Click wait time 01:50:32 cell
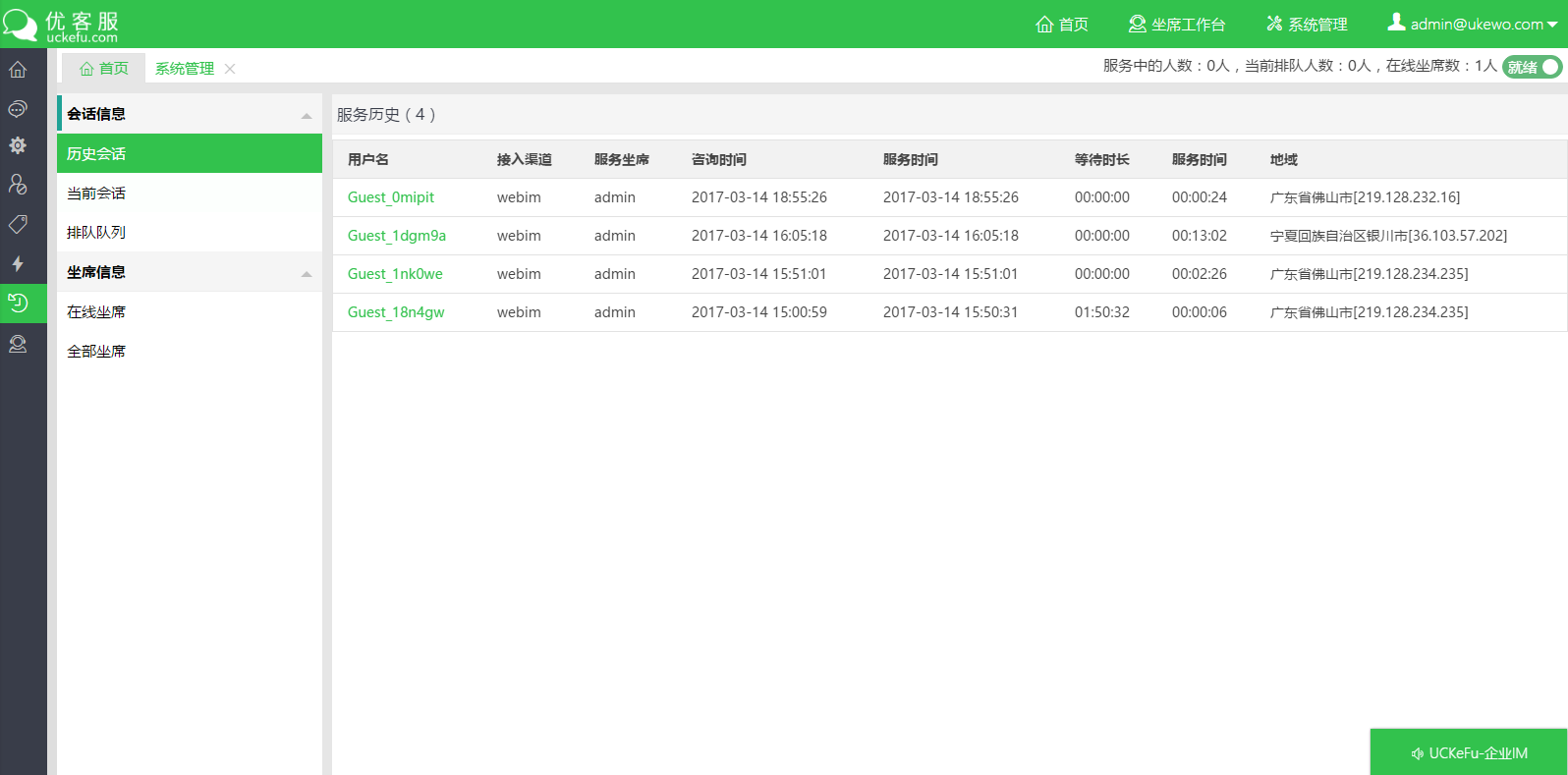 pos(1102,312)
